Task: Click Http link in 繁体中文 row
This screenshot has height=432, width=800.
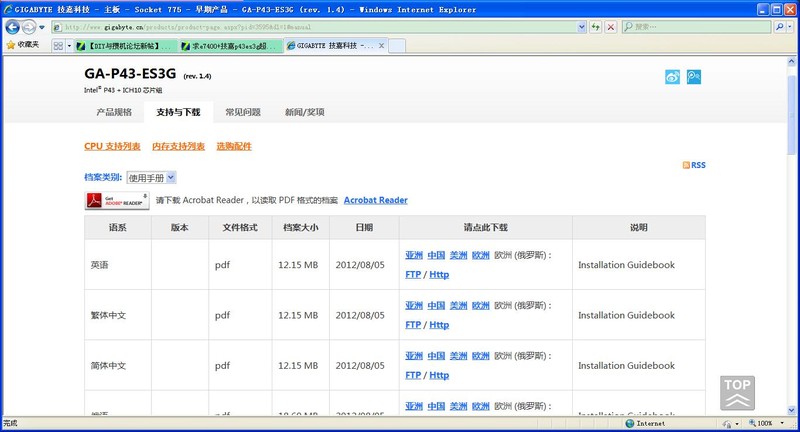Action: (439, 325)
